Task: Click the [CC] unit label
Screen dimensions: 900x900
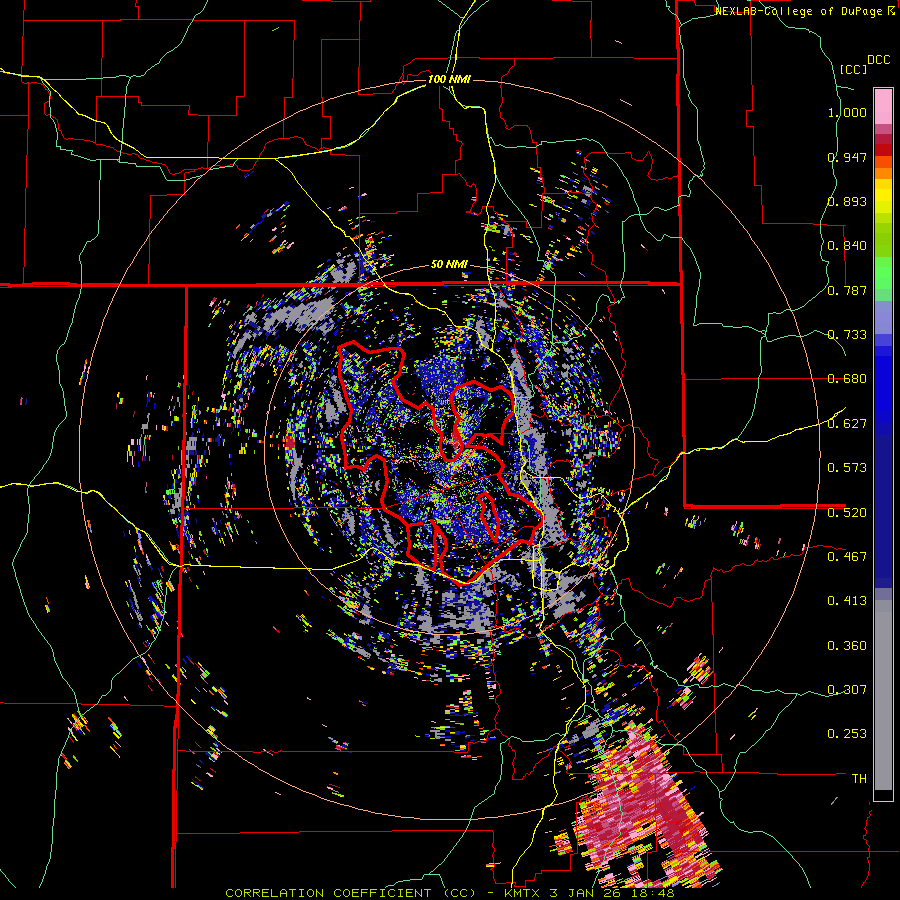Action: click(853, 69)
